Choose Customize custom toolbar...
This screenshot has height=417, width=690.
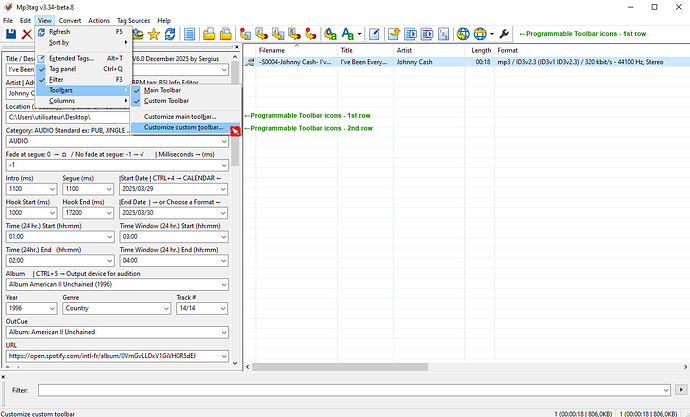click(185, 128)
